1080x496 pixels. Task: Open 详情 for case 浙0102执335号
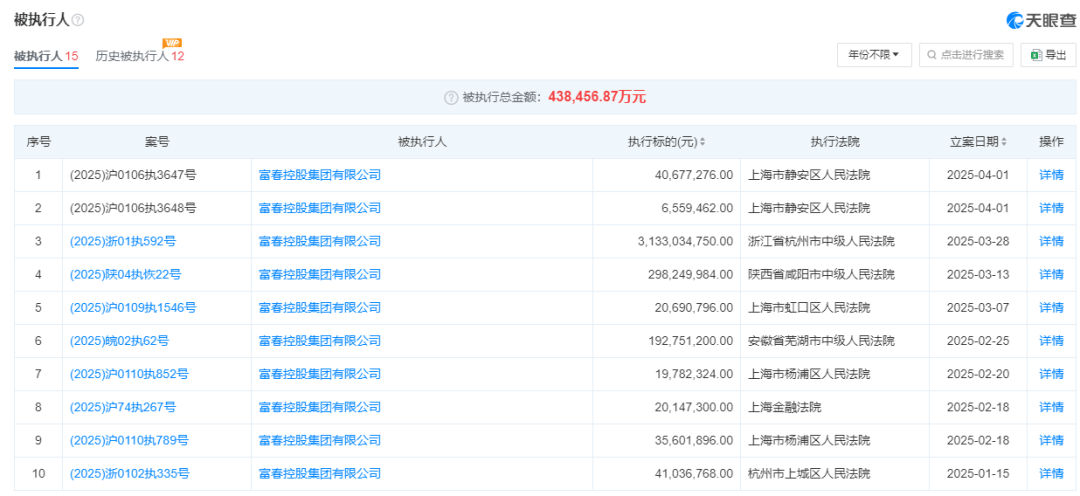coord(1051,473)
